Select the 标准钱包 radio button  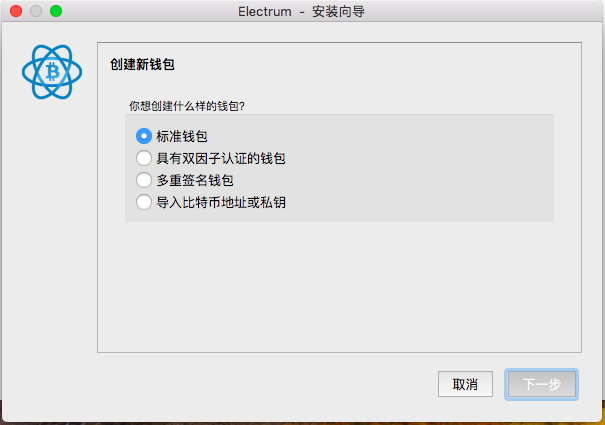pyautogui.click(x=144, y=136)
